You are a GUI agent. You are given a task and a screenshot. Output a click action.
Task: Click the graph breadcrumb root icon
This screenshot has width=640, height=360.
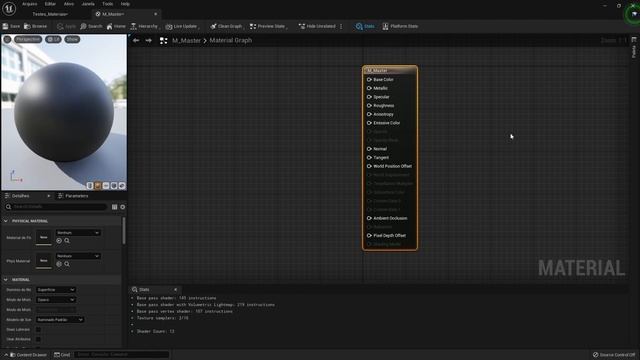[x=163, y=40]
